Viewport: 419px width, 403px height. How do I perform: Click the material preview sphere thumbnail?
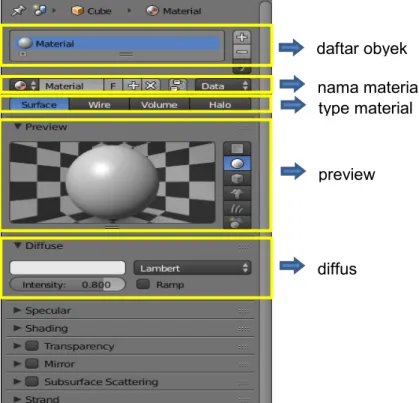coord(112,182)
